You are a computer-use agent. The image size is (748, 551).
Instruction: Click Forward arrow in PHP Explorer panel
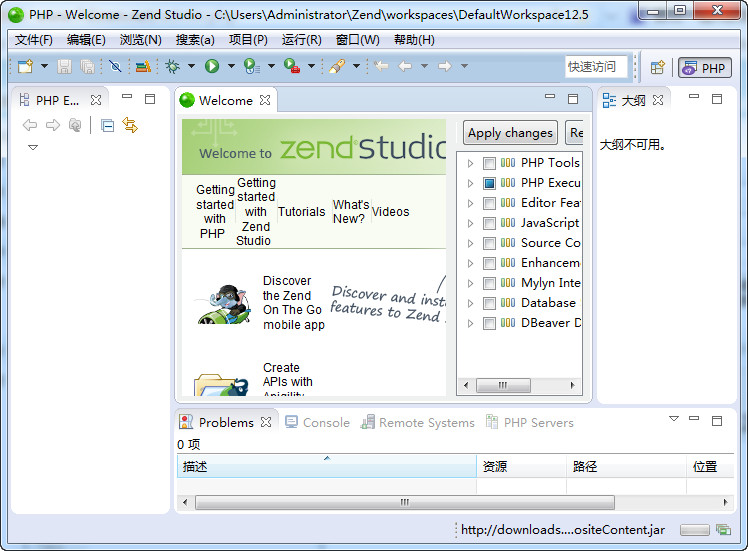[52, 125]
